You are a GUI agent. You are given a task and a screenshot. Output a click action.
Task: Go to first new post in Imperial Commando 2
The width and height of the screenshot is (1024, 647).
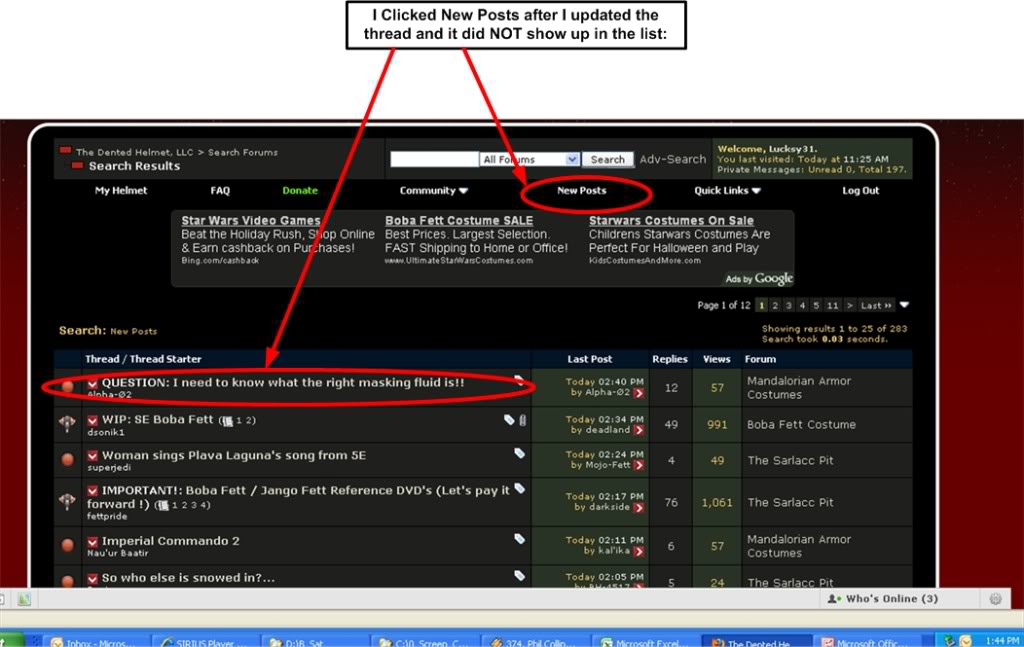93,542
